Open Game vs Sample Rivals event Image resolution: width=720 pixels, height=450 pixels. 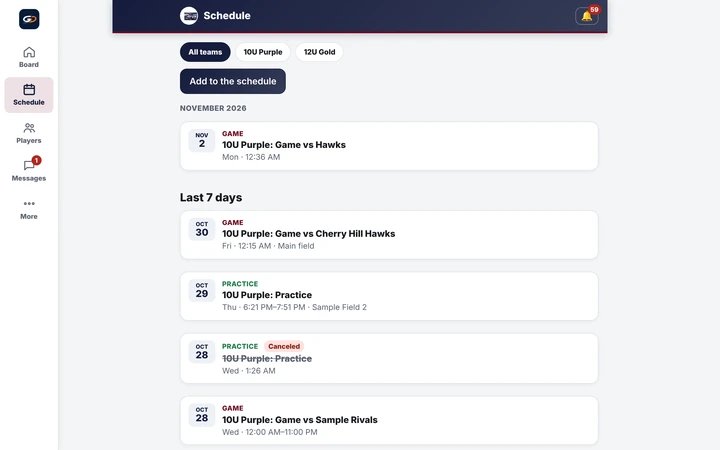tap(389, 420)
